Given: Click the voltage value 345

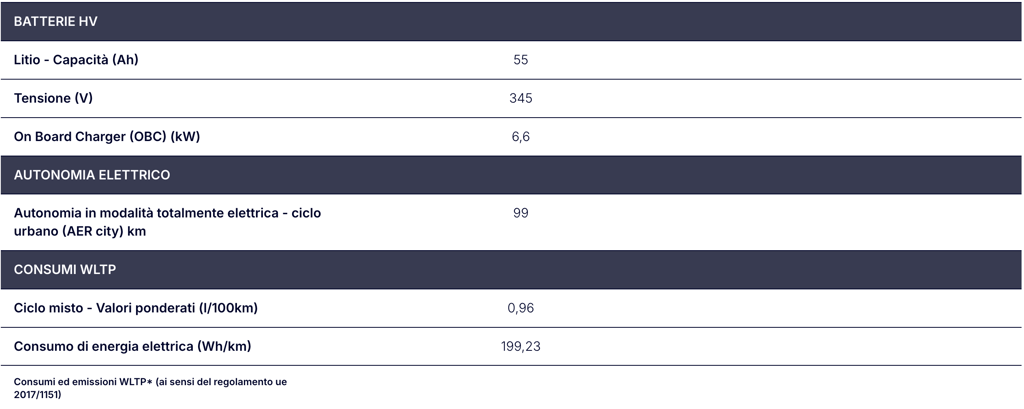Looking at the screenshot, I should tap(520, 98).
